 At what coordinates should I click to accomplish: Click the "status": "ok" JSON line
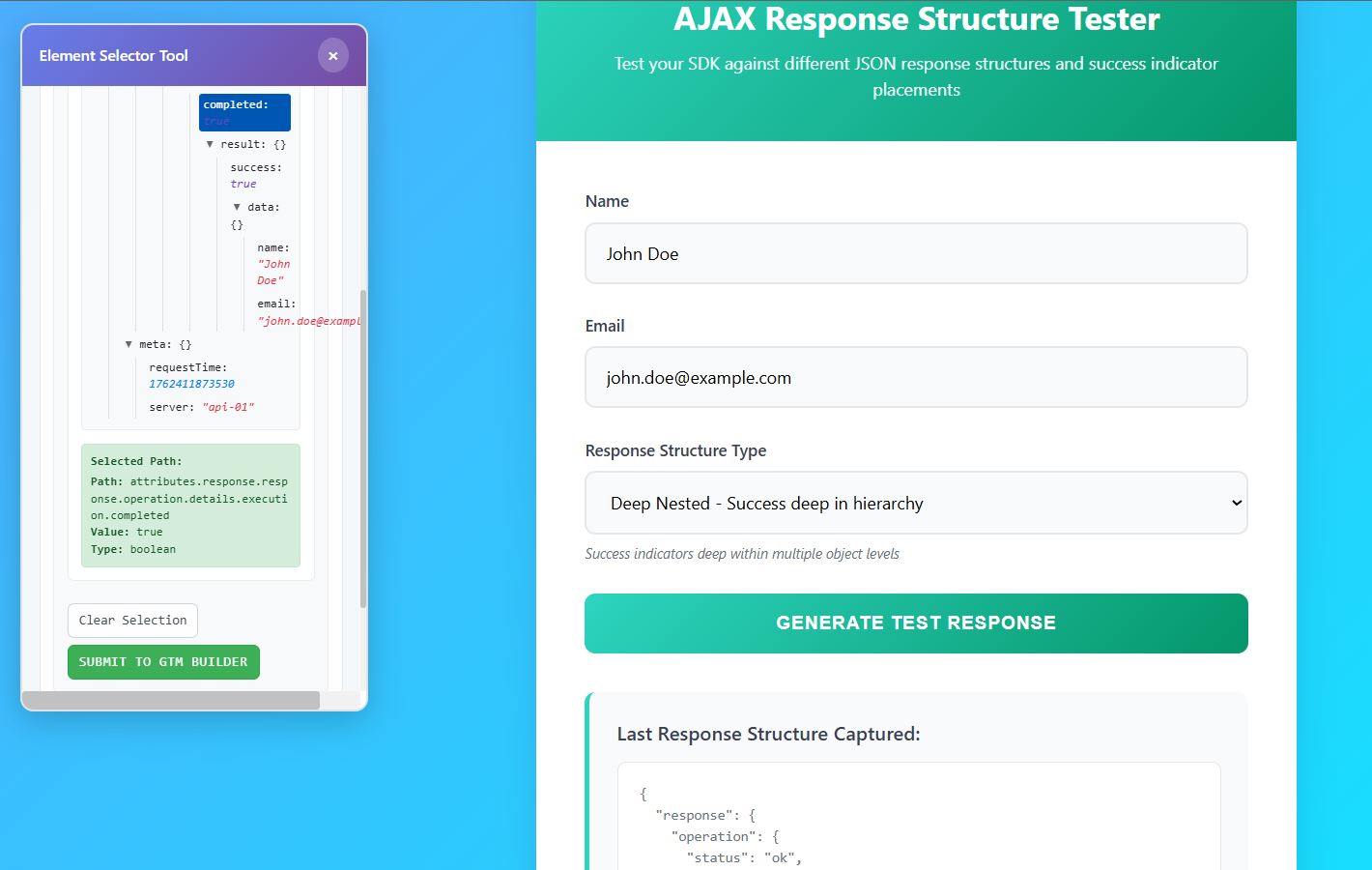click(745, 857)
